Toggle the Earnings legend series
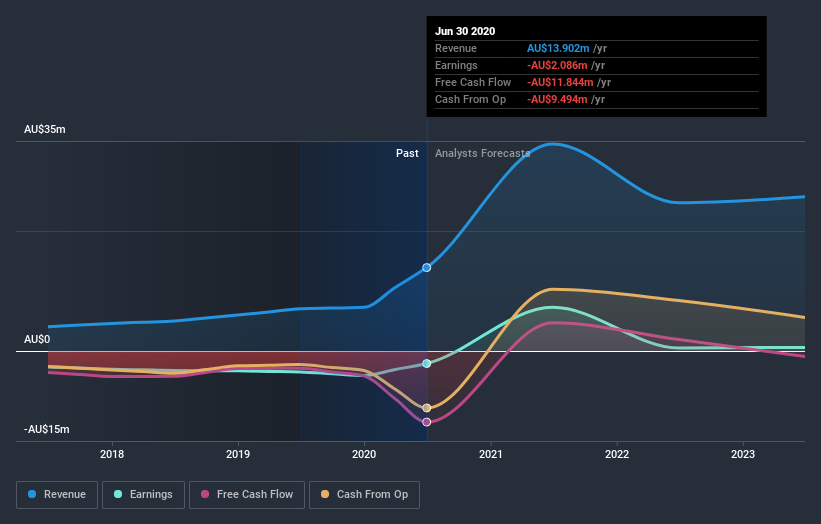This screenshot has height=524, width=821. pos(143,495)
